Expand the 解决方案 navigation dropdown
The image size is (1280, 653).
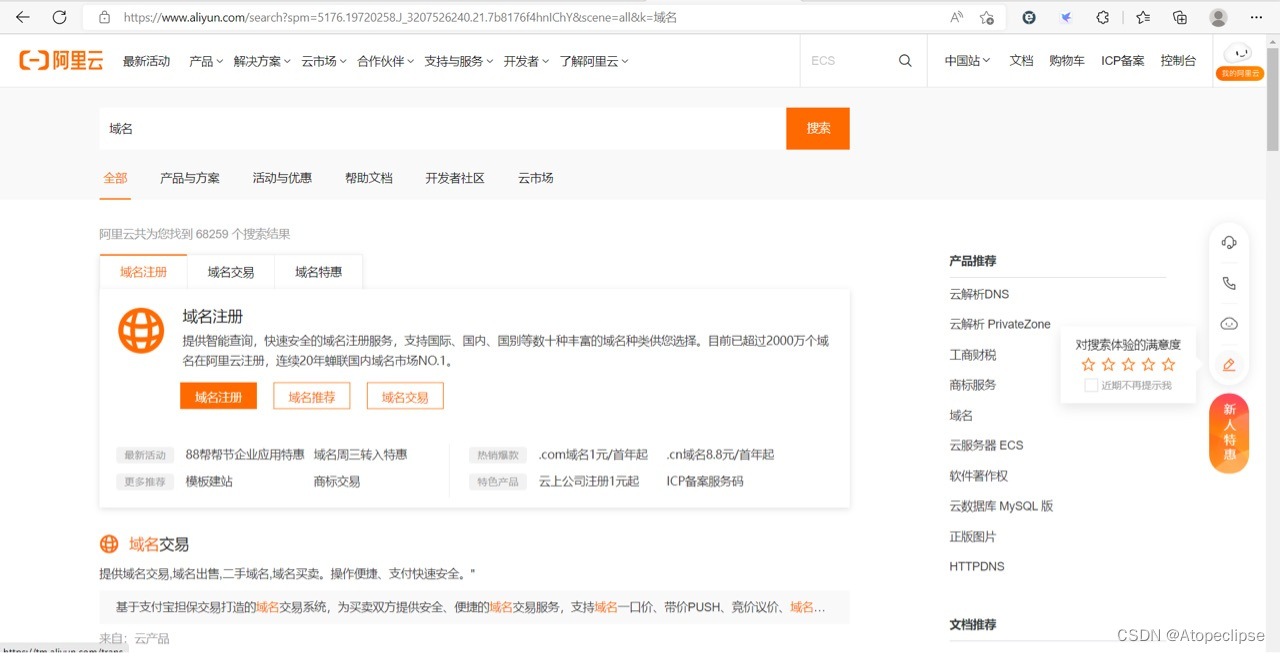(262, 61)
